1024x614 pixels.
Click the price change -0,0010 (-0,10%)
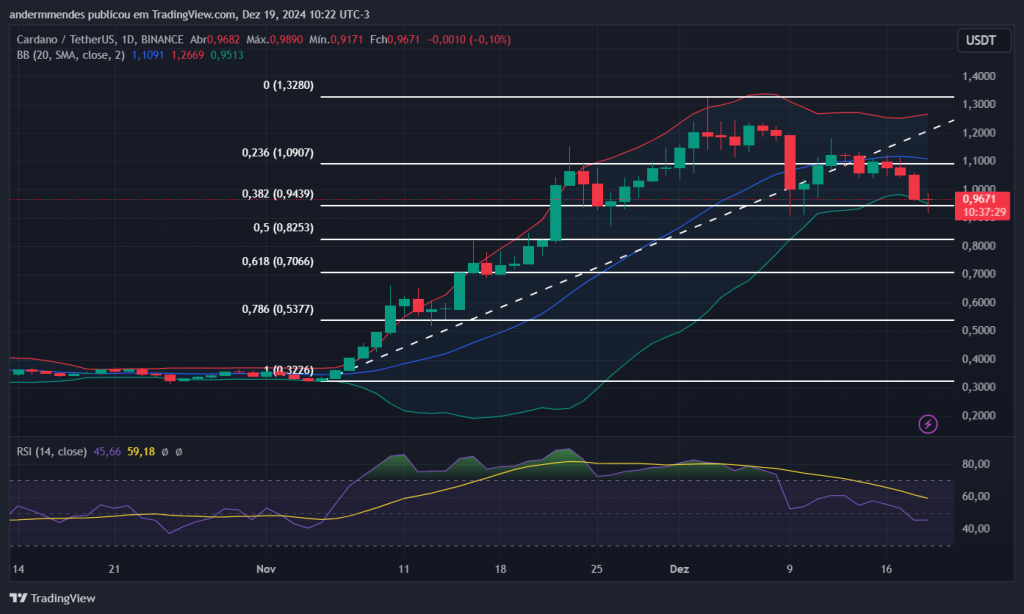[x=469, y=39]
